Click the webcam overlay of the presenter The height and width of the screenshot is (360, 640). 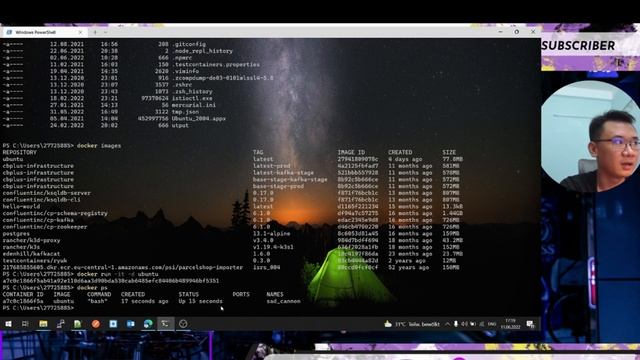point(591,136)
